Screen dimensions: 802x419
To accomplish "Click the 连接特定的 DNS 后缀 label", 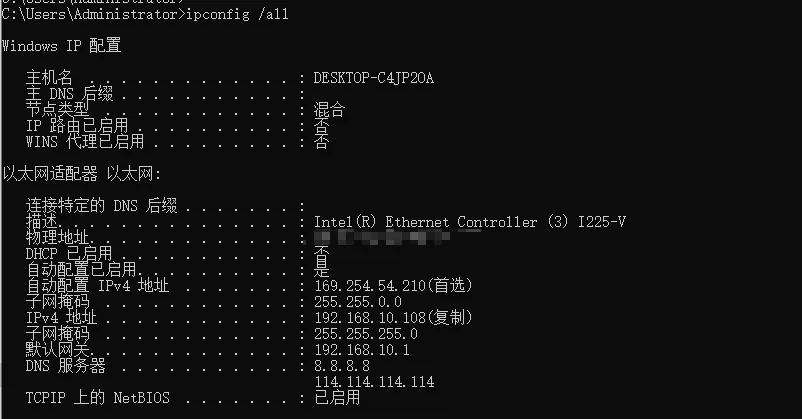I will tap(102, 206).
